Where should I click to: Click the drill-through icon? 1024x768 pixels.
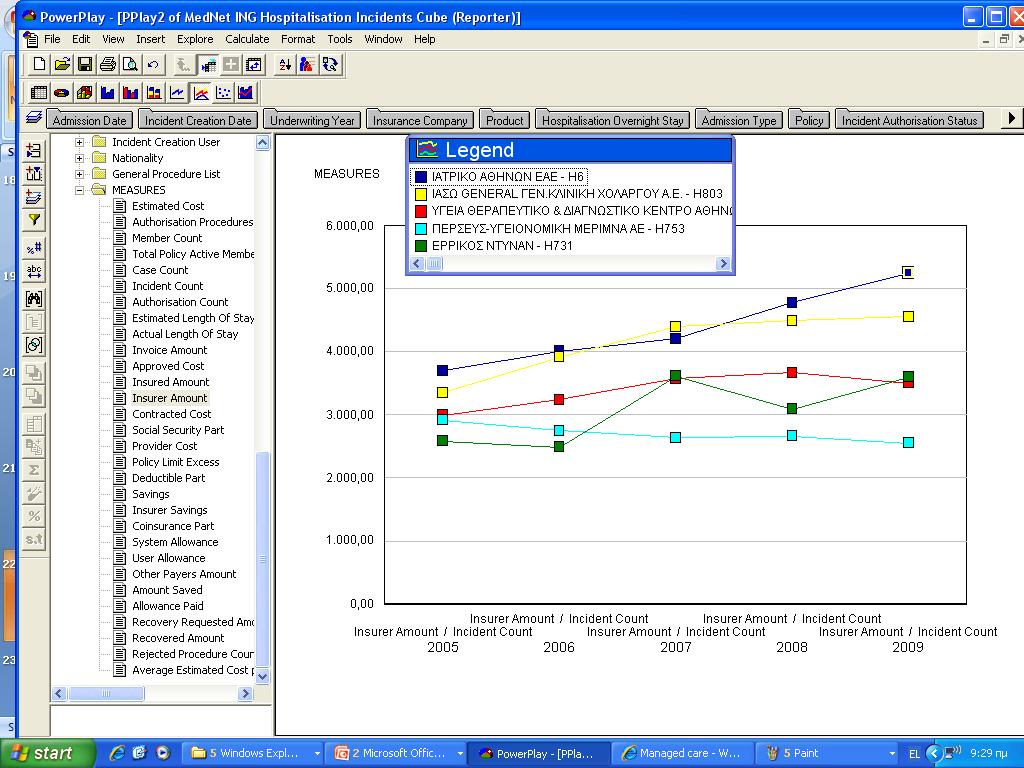[330, 64]
